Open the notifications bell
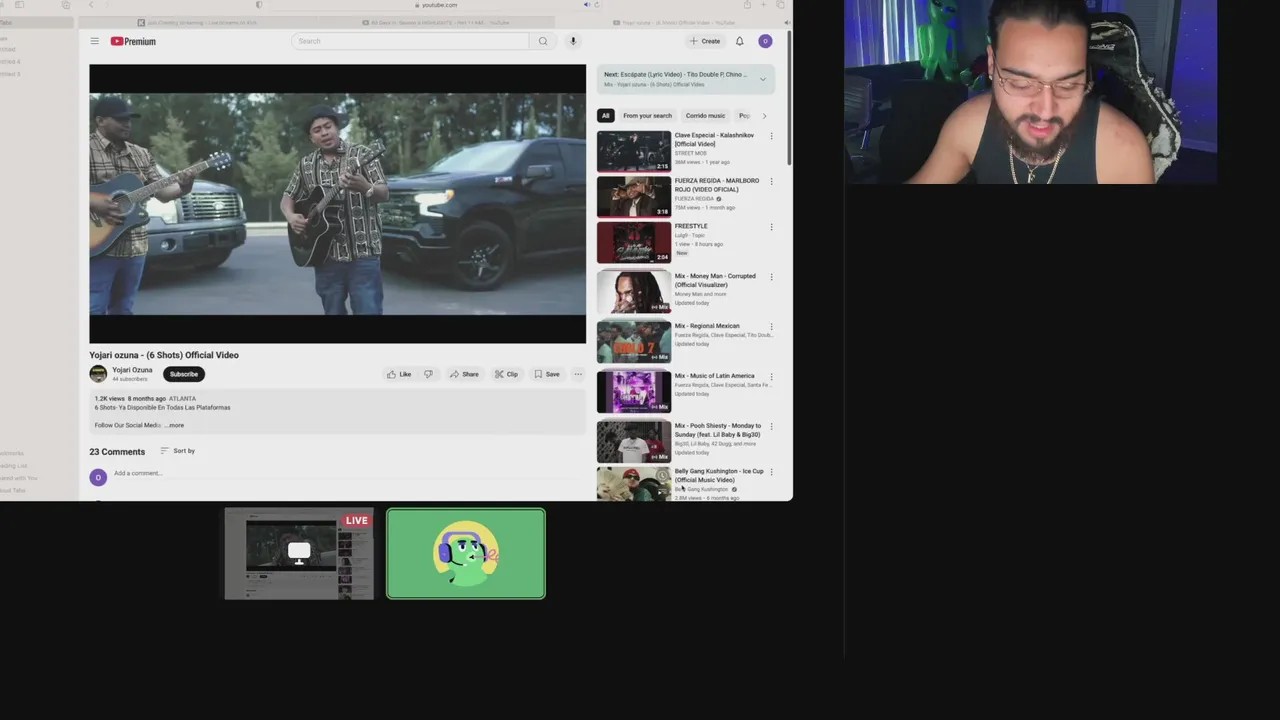 739,41
